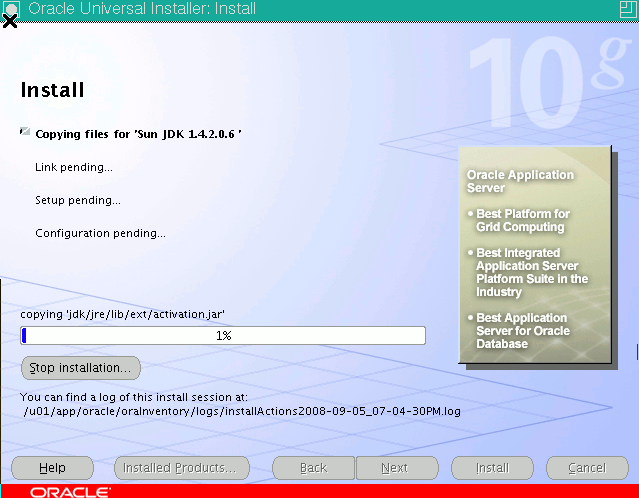Click the 'Configuration pending...' status text
The width and height of the screenshot is (639, 498).
(100, 233)
